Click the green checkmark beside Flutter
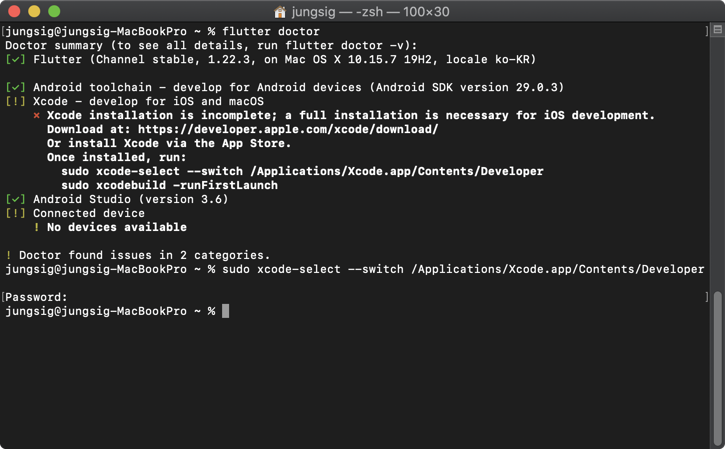The width and height of the screenshot is (725, 449). [15, 60]
